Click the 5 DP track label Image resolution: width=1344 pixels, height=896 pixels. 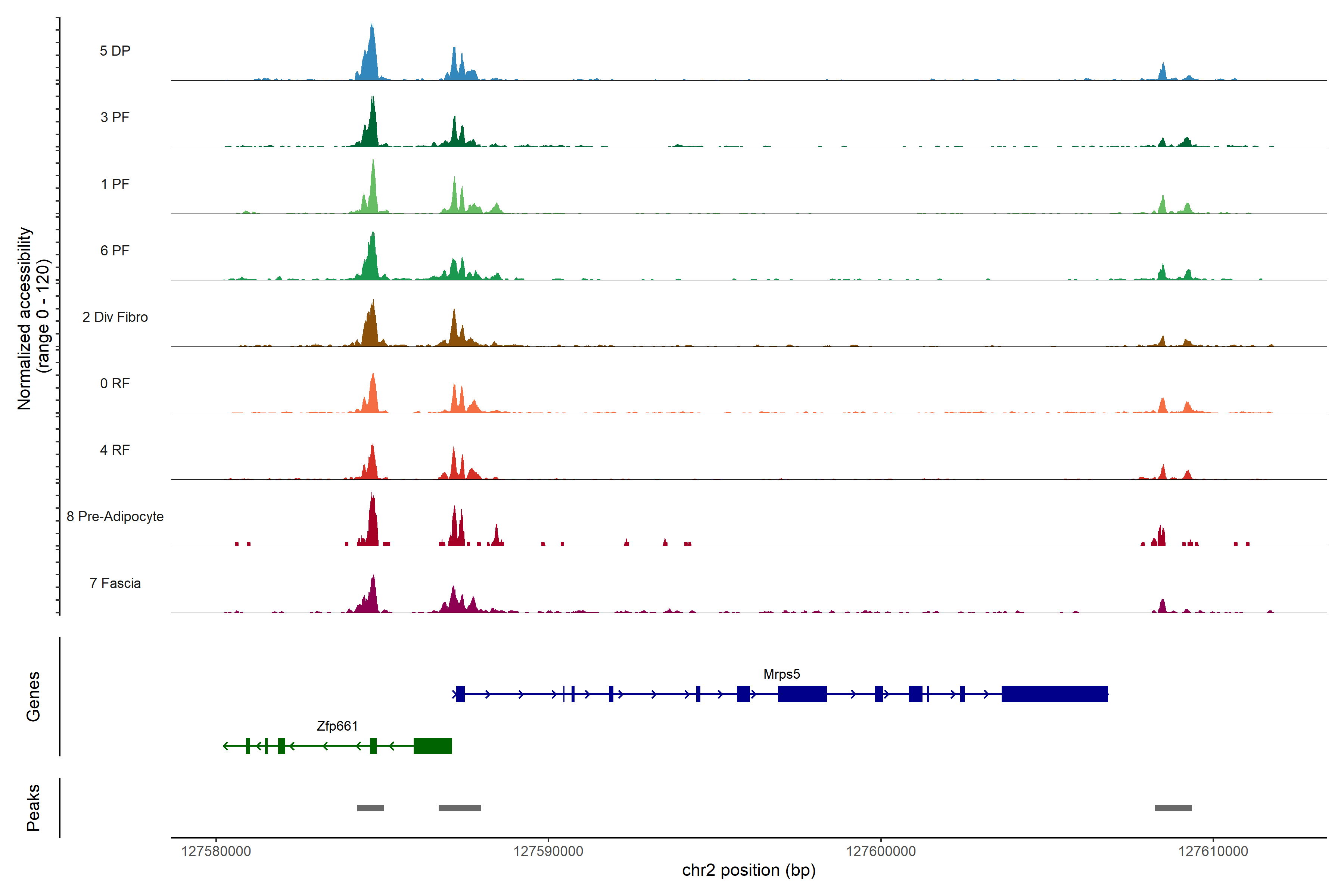115,51
